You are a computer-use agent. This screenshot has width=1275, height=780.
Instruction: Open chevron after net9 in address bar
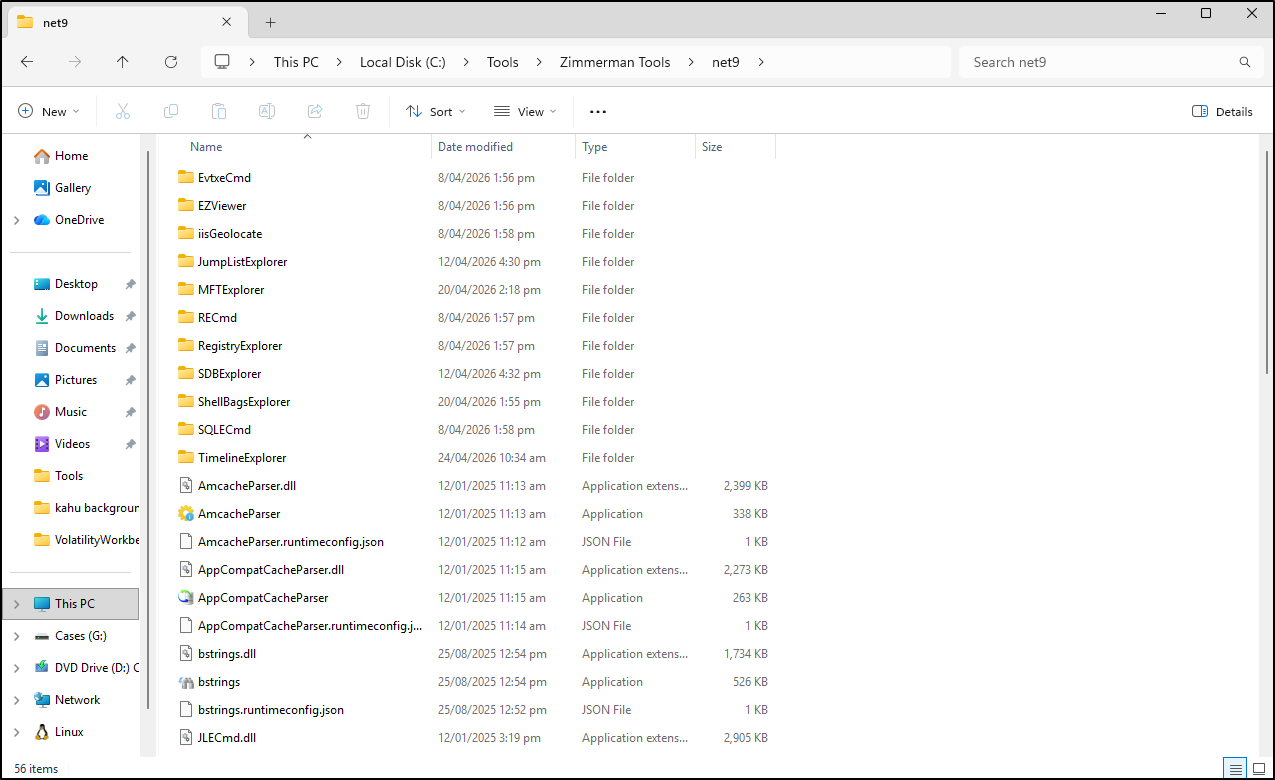(761, 62)
